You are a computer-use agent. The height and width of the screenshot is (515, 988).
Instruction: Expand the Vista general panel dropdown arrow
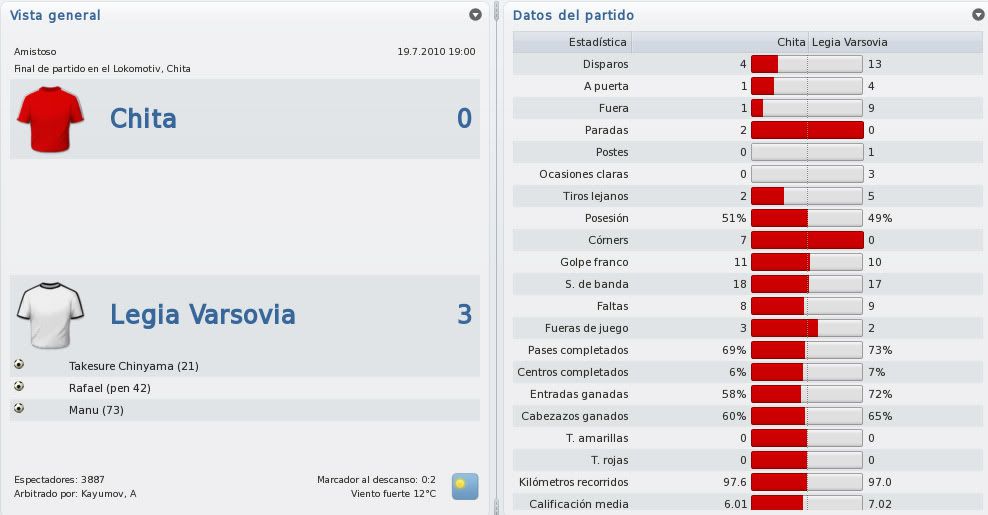point(476,14)
